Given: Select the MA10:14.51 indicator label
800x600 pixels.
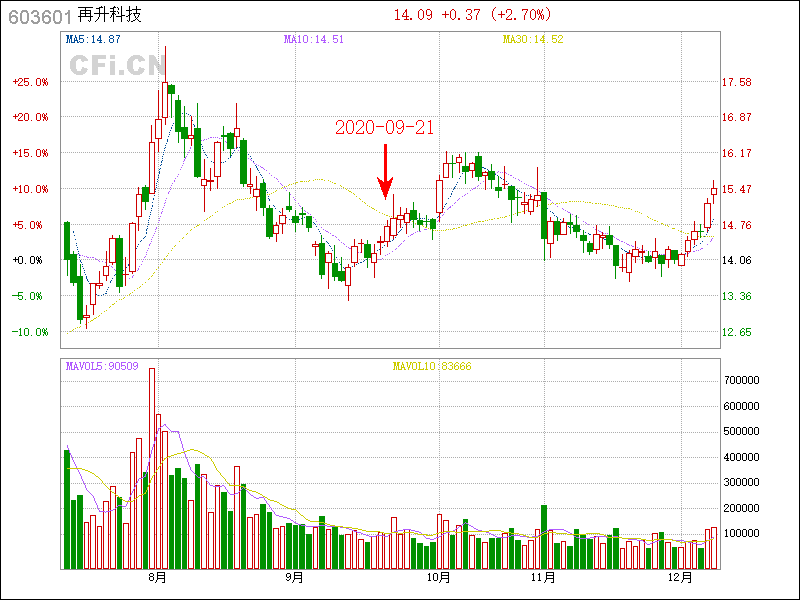Looking at the screenshot, I should [x=313, y=39].
